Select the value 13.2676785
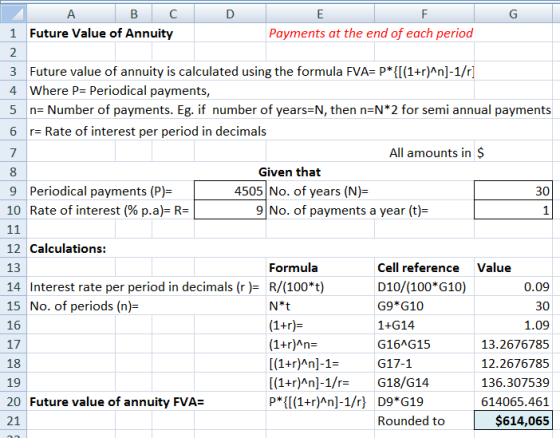This screenshot has height=438, width=560. (x=513, y=344)
